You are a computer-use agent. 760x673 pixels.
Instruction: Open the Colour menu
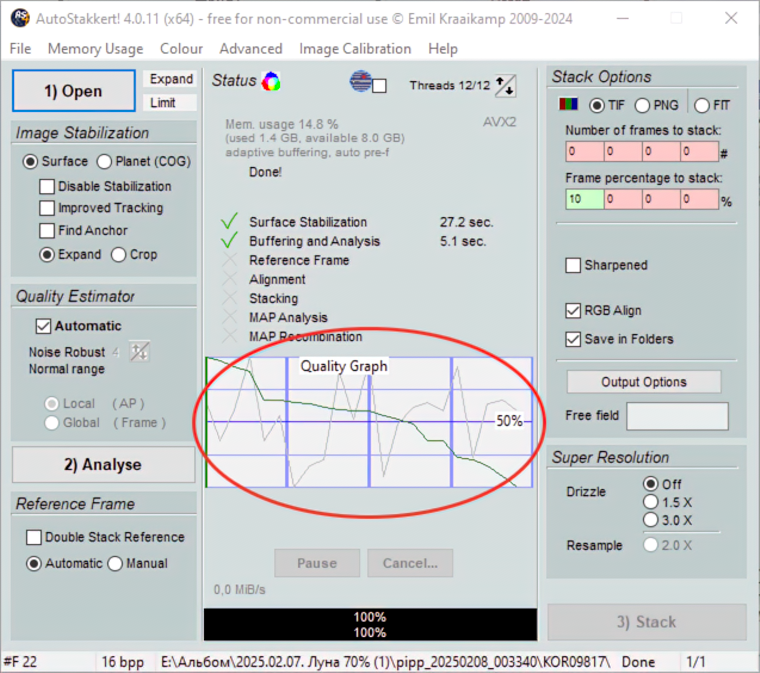[181, 48]
